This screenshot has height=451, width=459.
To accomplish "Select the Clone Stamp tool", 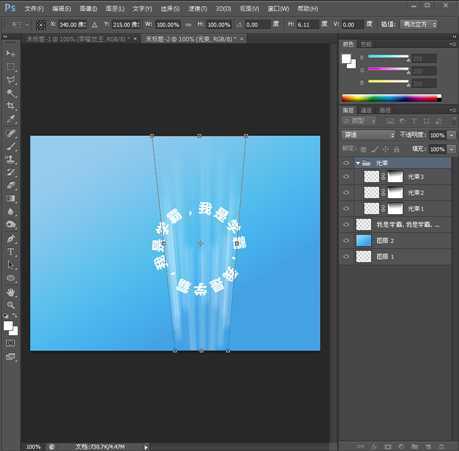I will (x=11, y=159).
